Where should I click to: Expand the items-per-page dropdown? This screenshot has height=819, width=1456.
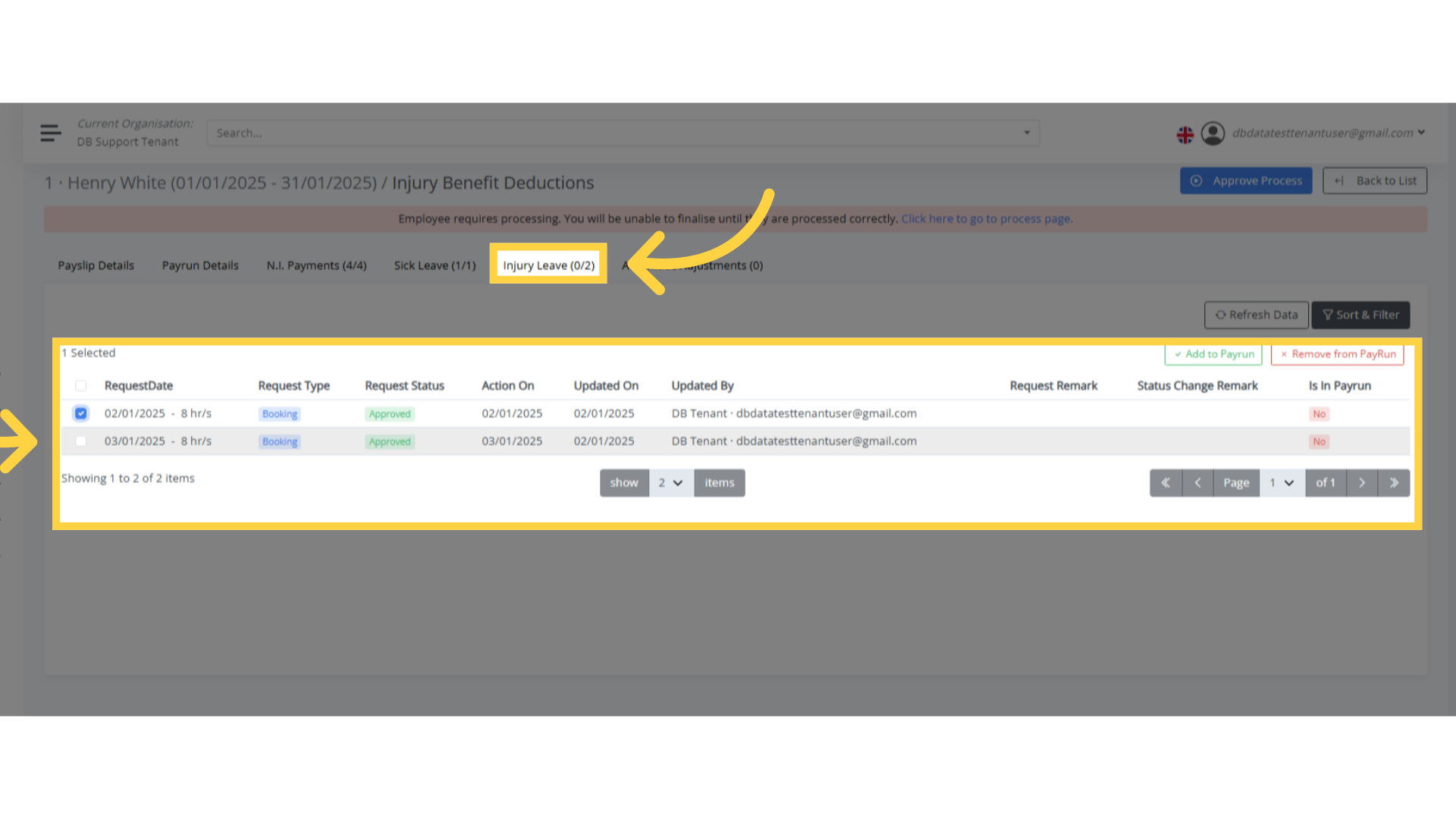tap(670, 483)
